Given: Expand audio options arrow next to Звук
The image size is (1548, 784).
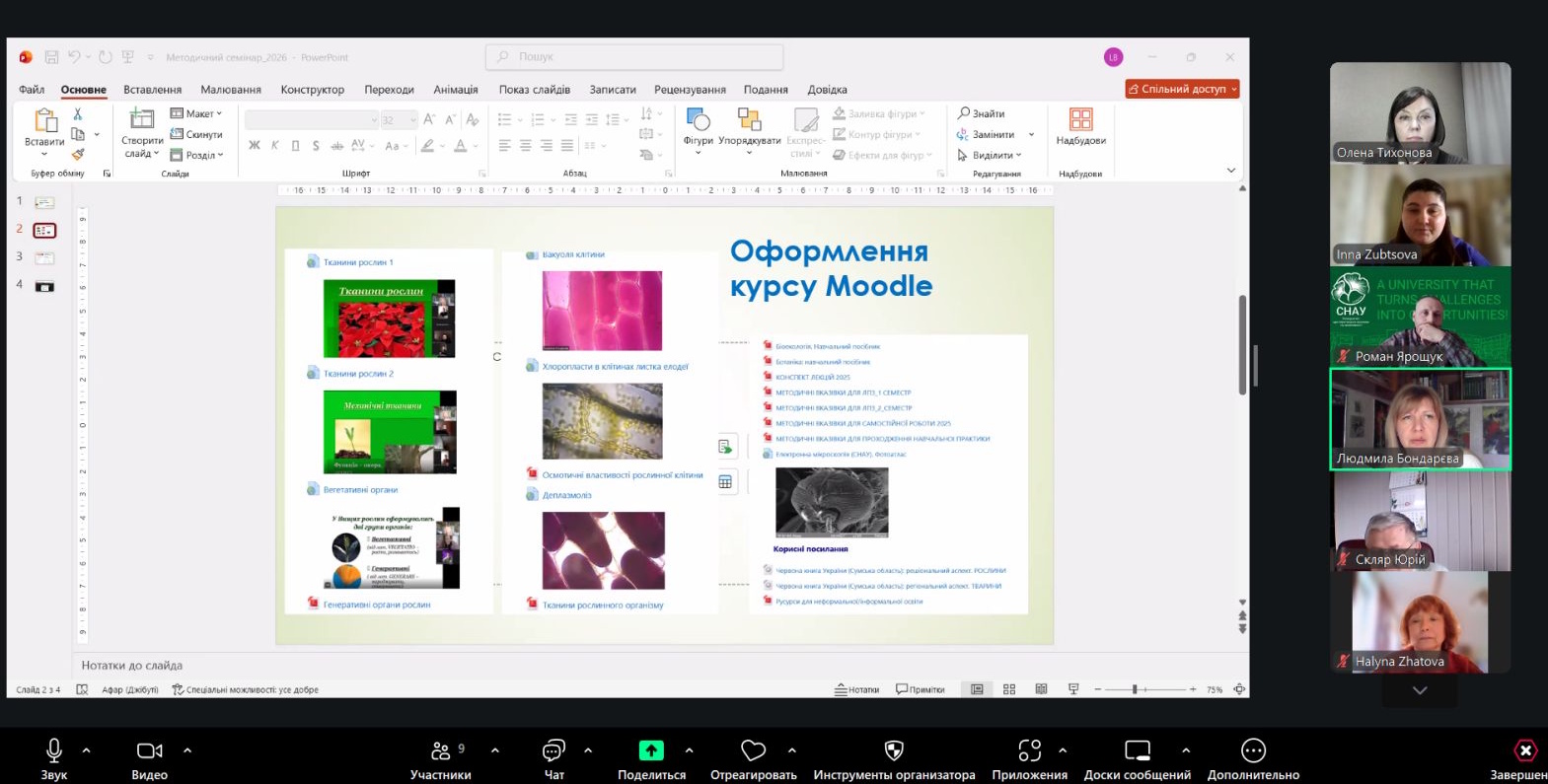Looking at the screenshot, I should [x=87, y=750].
